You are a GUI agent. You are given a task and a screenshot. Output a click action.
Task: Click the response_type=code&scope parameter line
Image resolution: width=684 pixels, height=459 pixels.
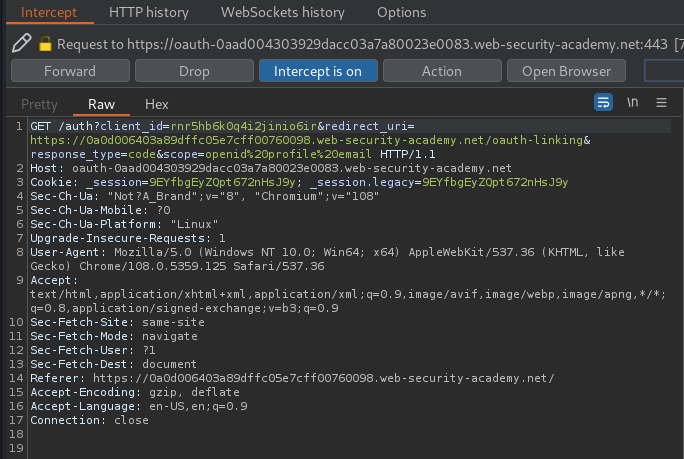[233, 154]
